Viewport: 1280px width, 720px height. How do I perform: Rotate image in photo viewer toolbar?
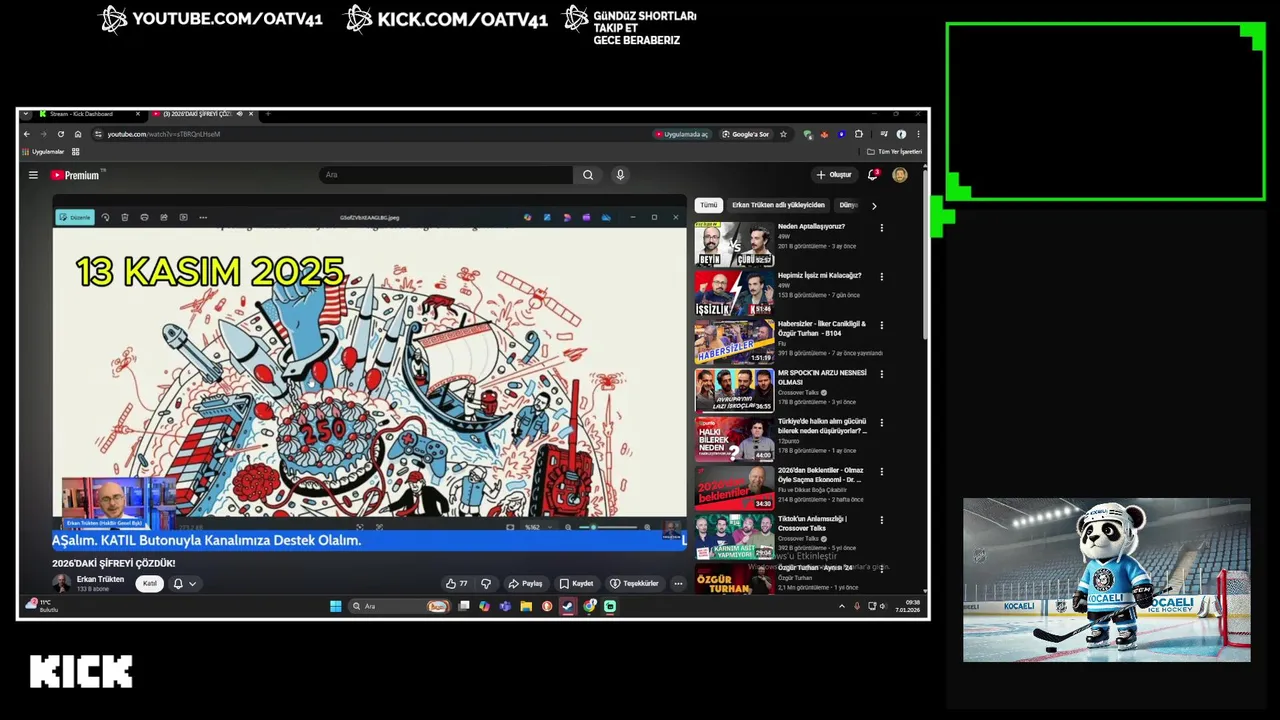tap(105, 217)
